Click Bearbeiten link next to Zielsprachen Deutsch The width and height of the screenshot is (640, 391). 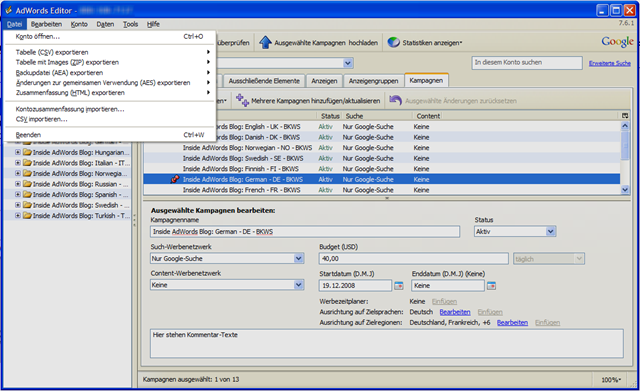pyautogui.click(x=455, y=312)
